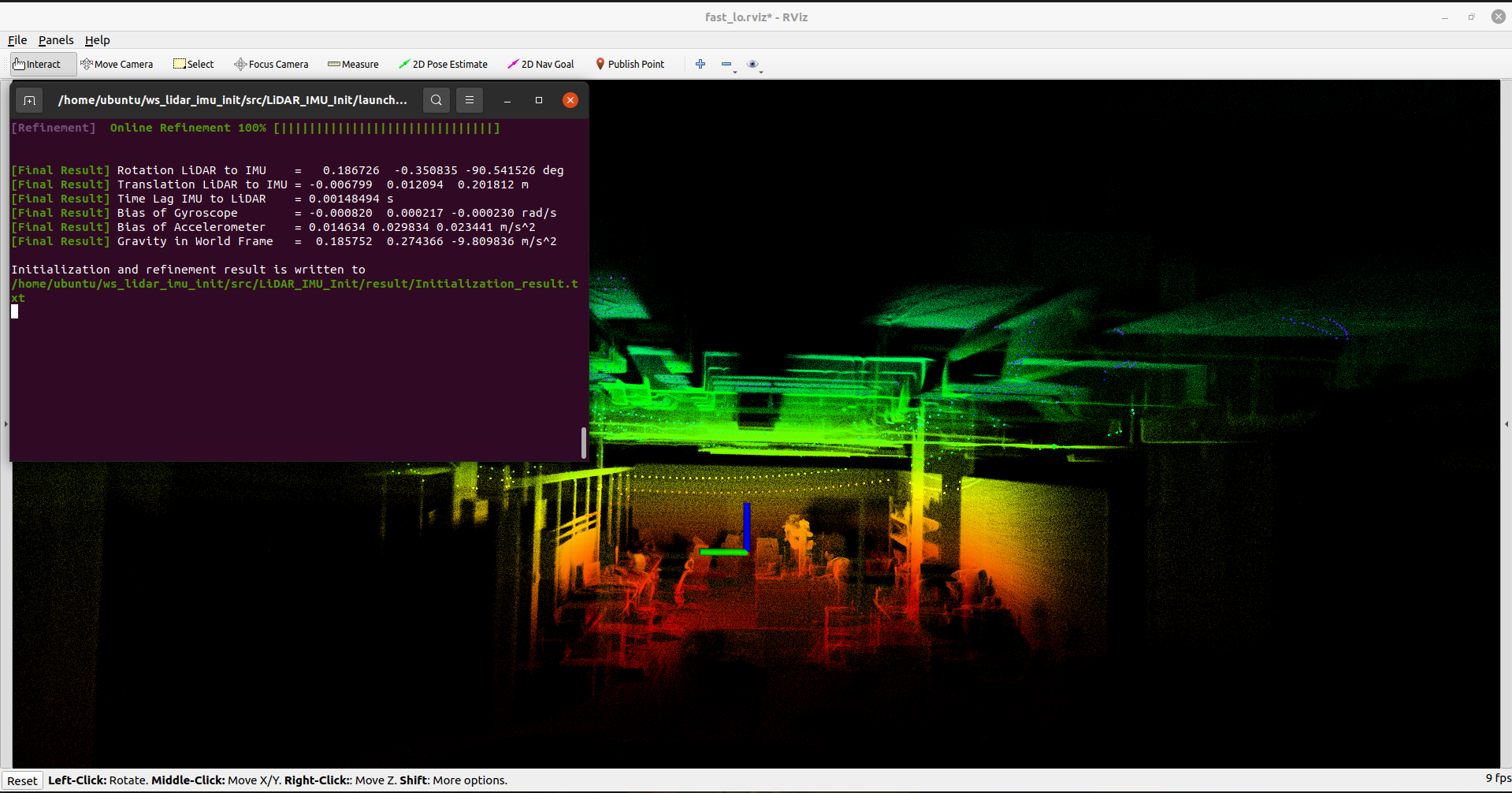Open the terminal hamburger menu
Image resolution: width=1512 pixels, height=793 pixels.
[470, 100]
